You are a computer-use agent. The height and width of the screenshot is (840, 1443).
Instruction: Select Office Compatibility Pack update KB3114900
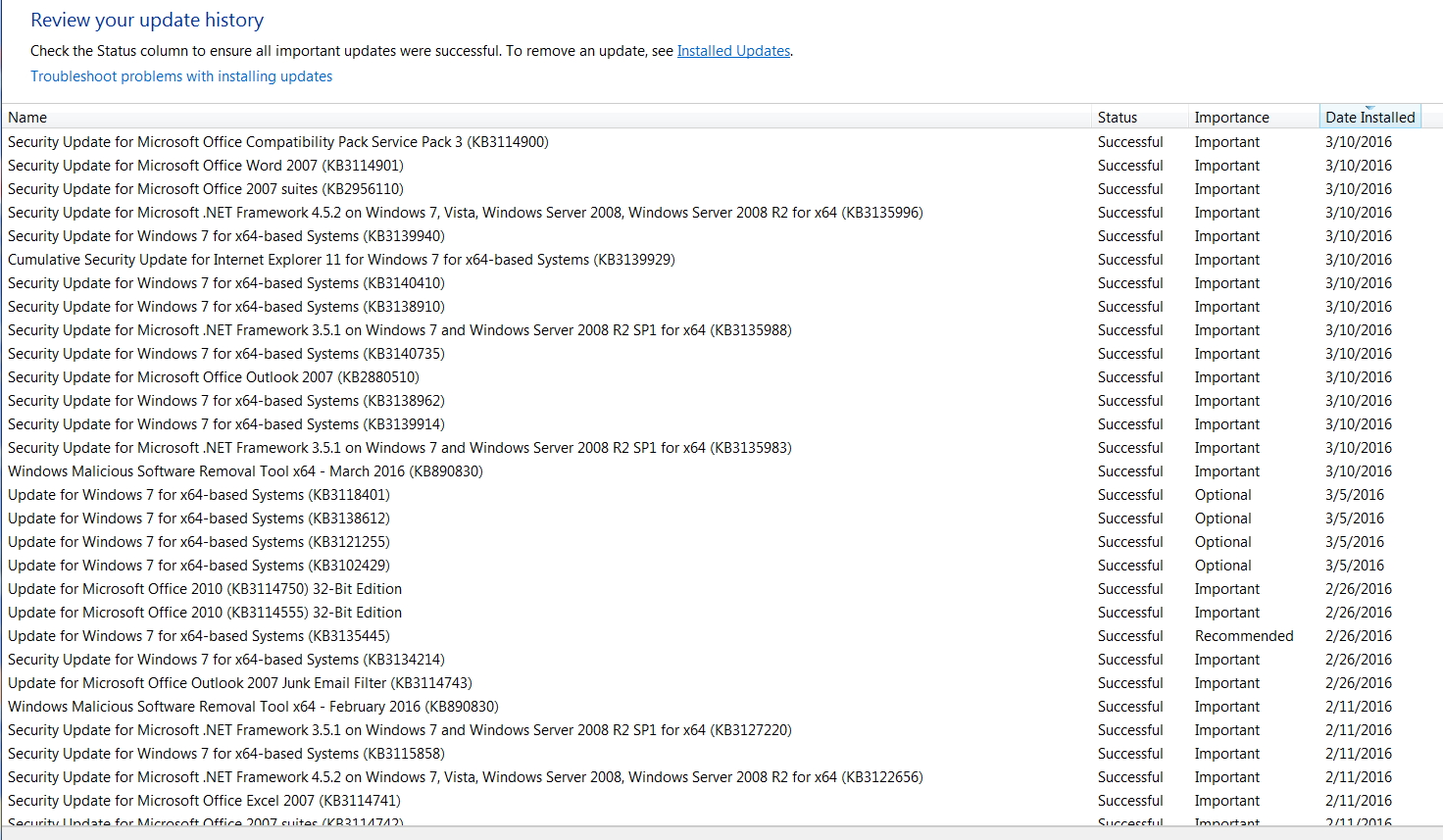tap(278, 142)
